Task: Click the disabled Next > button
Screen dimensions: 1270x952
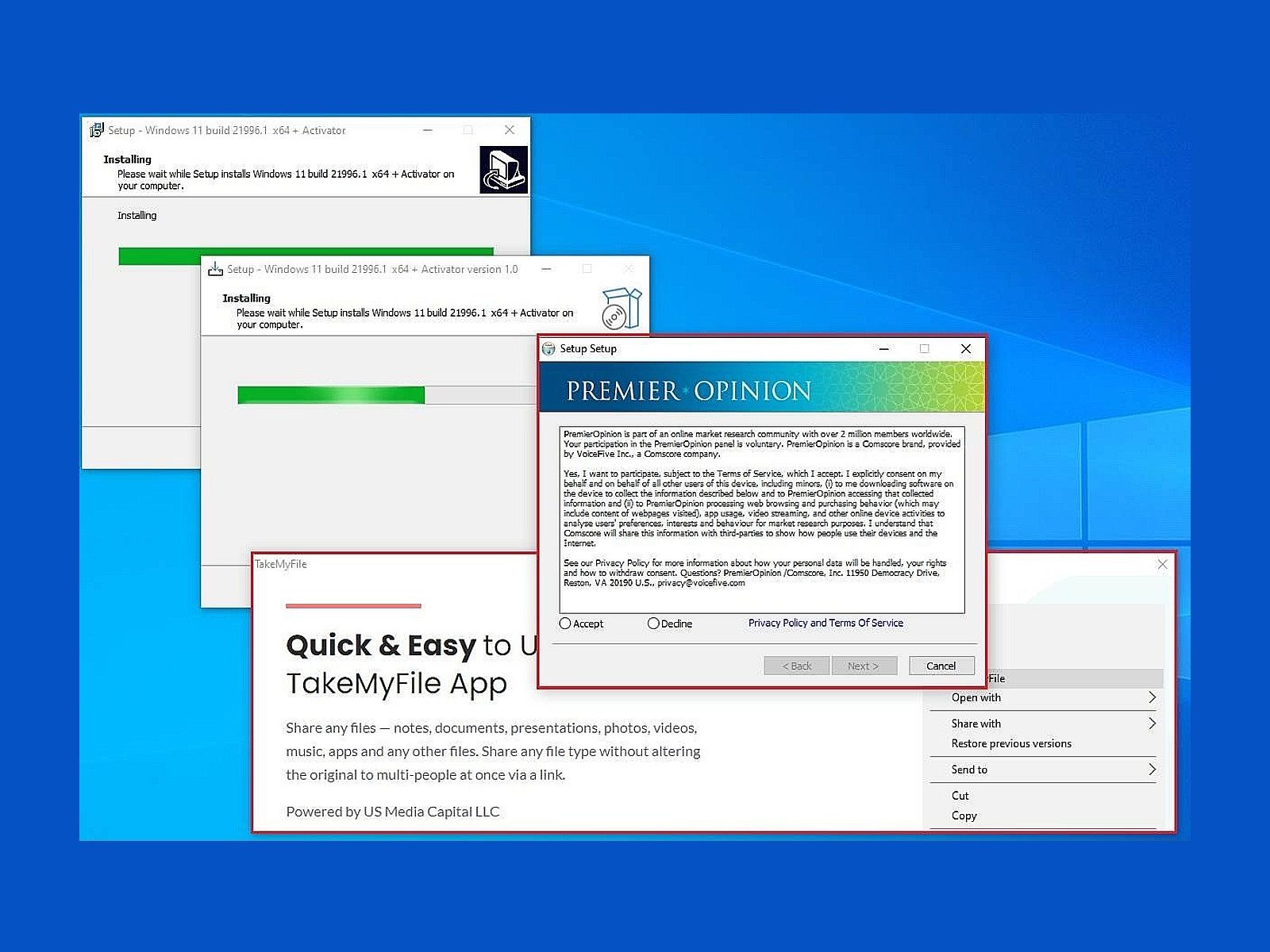Action: [864, 666]
